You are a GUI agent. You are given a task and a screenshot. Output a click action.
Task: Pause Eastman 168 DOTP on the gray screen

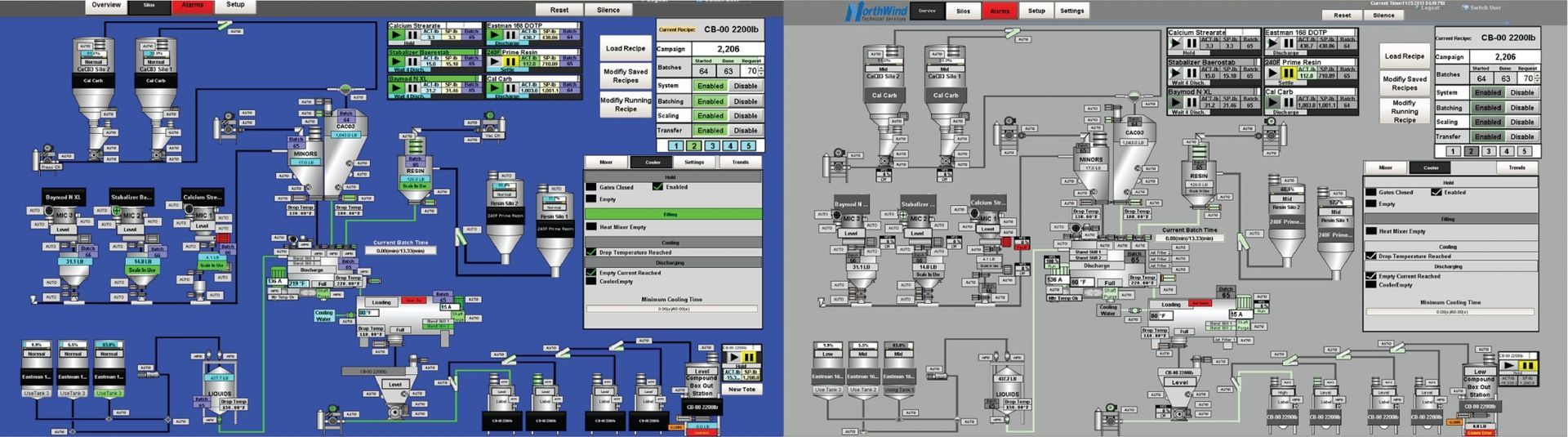pos(1289,43)
